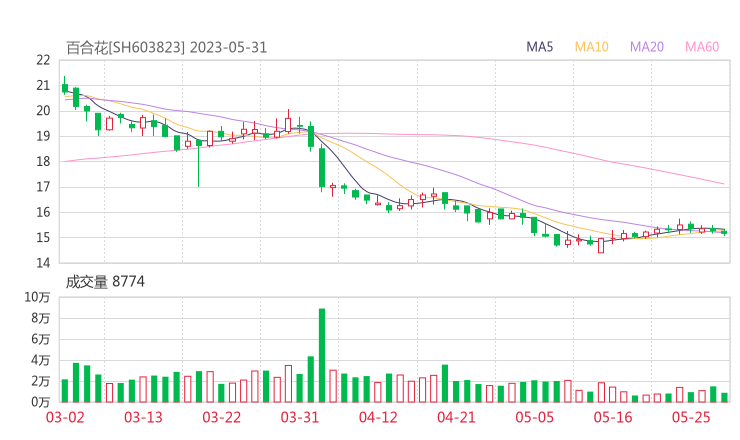Screen dimensions: 740x440
Task: Click the 成交量 8774 volume label
Action: click(x=105, y=282)
